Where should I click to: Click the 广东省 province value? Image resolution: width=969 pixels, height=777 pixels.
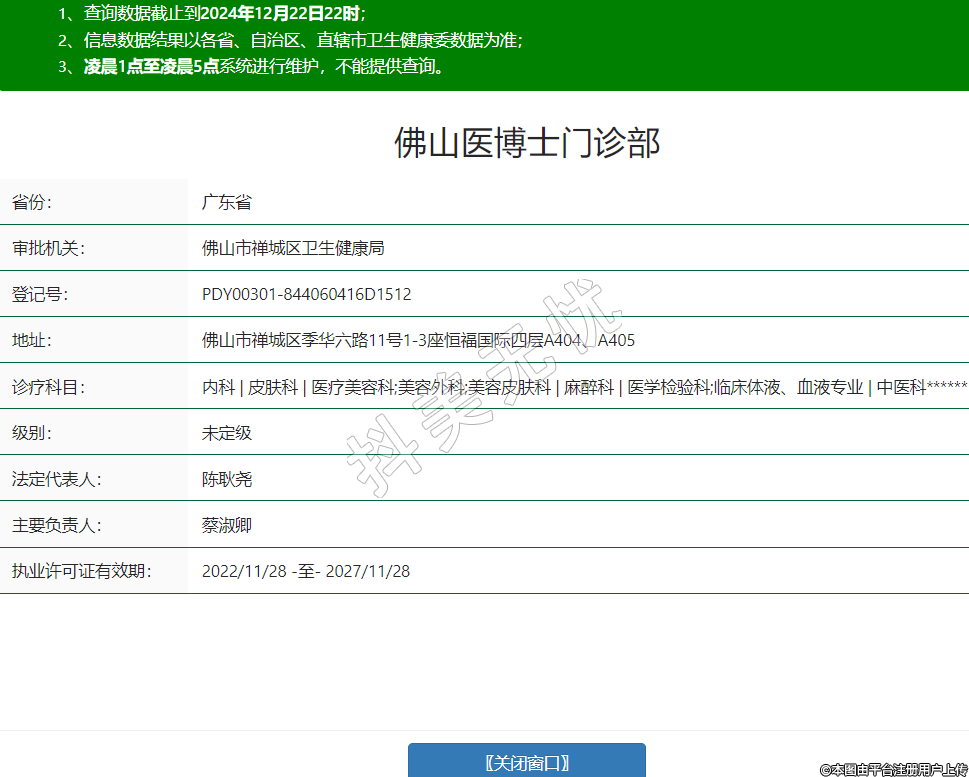pos(227,202)
